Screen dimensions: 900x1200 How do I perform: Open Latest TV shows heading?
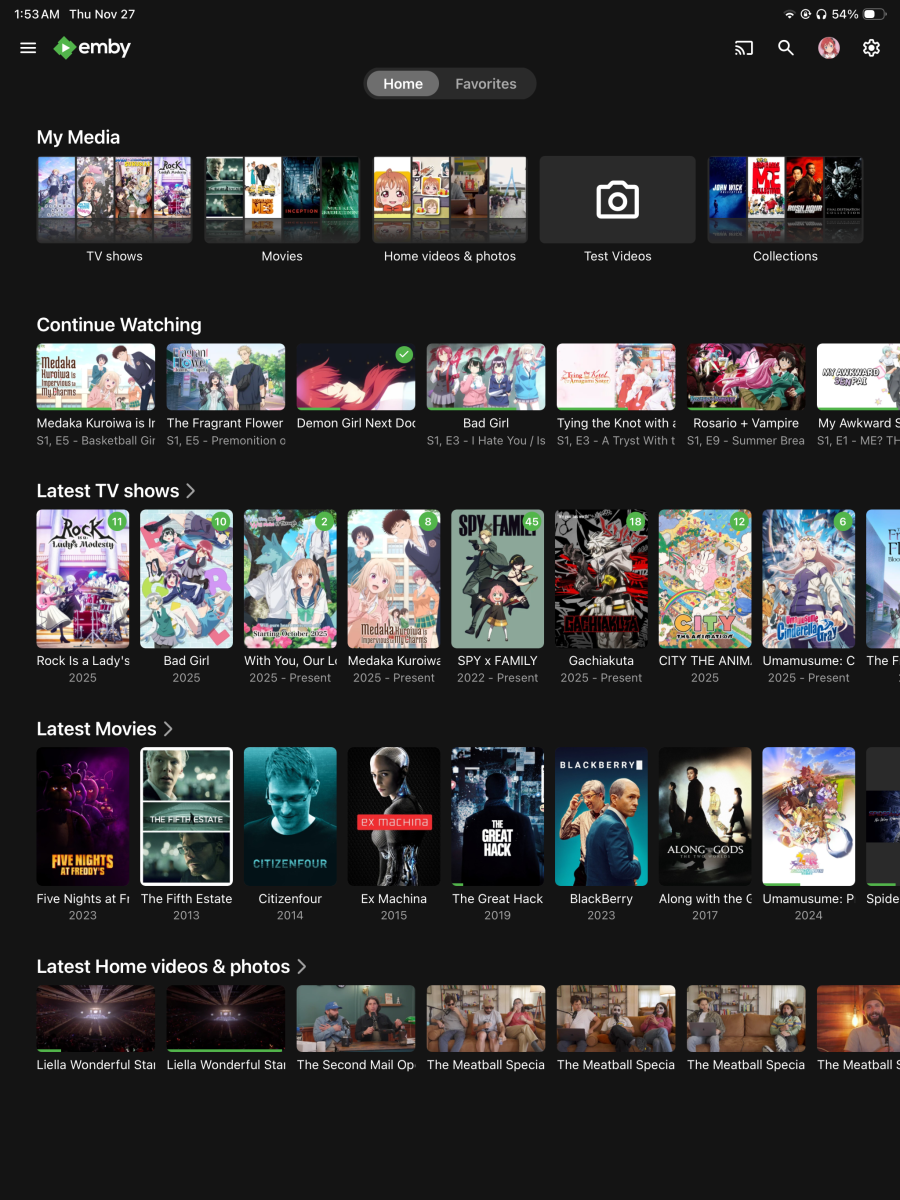(x=108, y=491)
